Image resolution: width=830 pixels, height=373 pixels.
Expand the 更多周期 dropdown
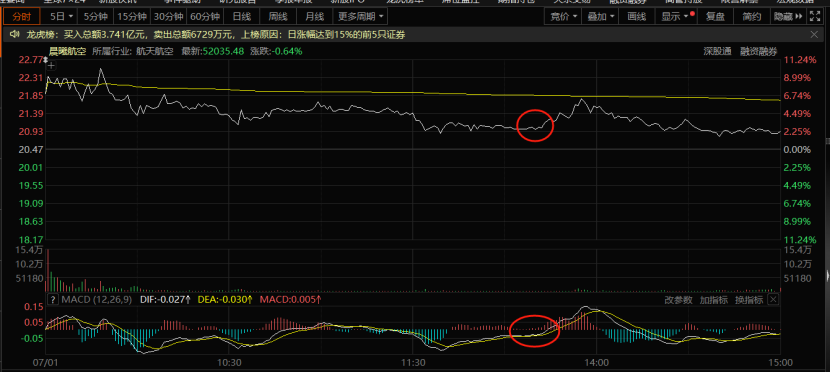pos(362,17)
